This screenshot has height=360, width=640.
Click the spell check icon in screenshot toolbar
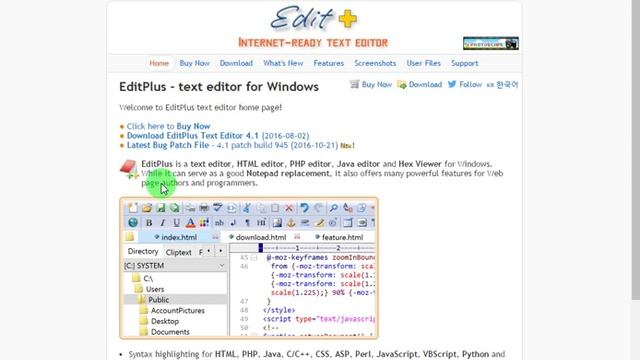click(218, 208)
